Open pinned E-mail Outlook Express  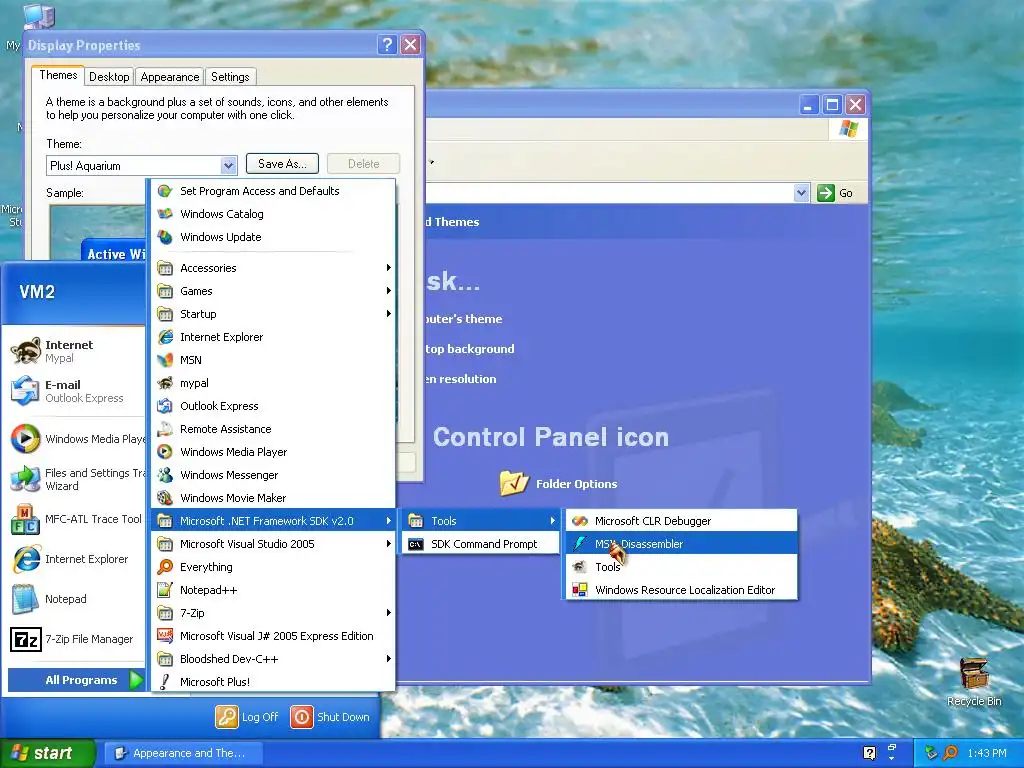coord(73,391)
